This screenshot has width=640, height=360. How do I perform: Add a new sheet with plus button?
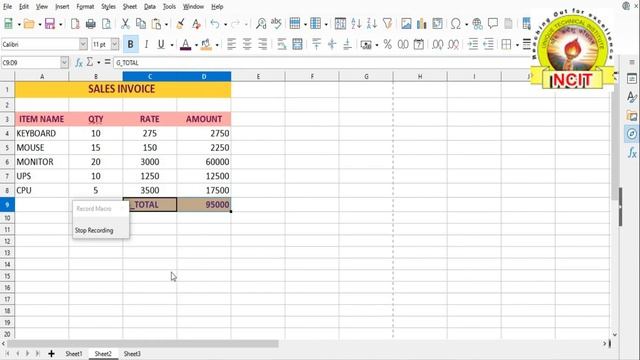(51, 353)
